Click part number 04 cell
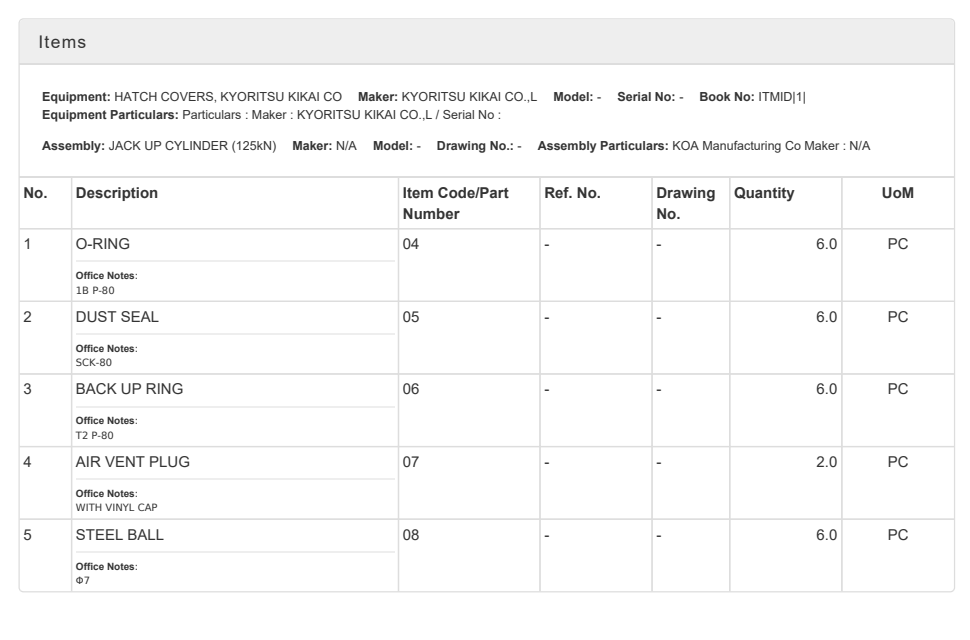The width and height of the screenshot is (970, 640). point(410,245)
